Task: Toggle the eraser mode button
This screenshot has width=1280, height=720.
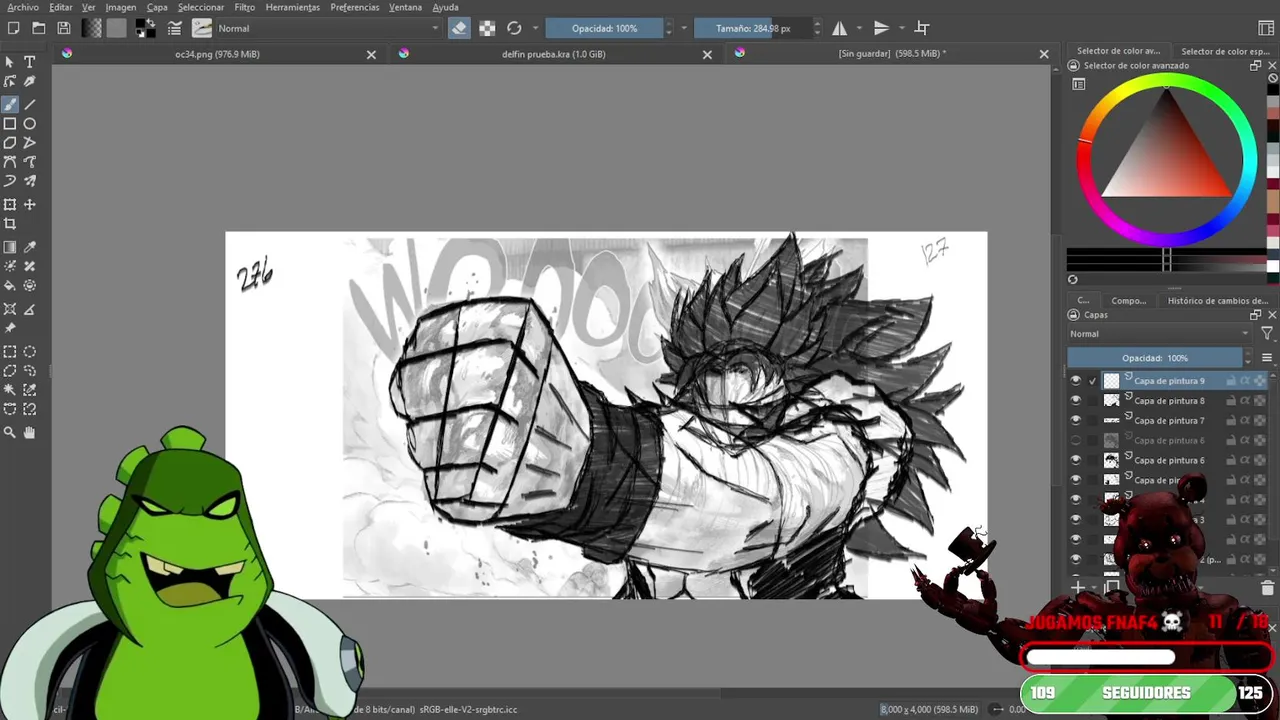Action: [459, 28]
